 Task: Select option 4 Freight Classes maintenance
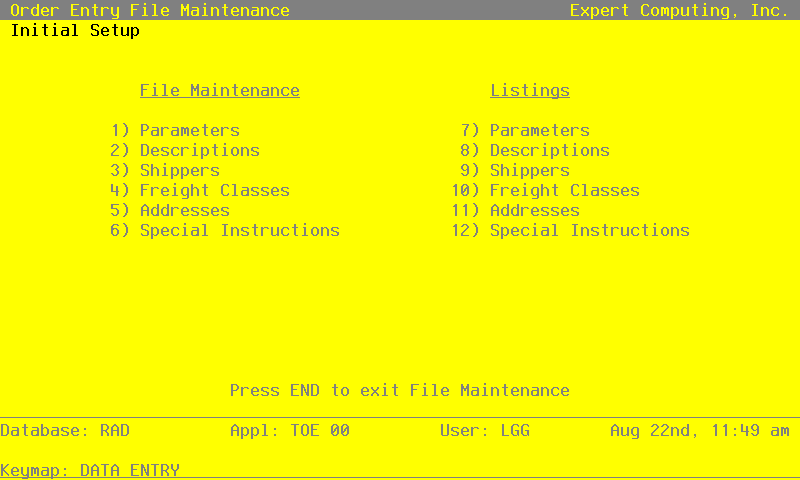tap(200, 190)
